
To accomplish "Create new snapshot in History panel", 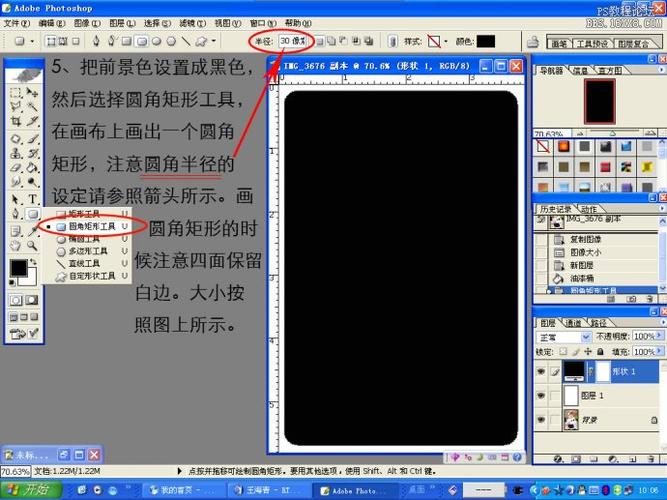I will (x=632, y=300).
